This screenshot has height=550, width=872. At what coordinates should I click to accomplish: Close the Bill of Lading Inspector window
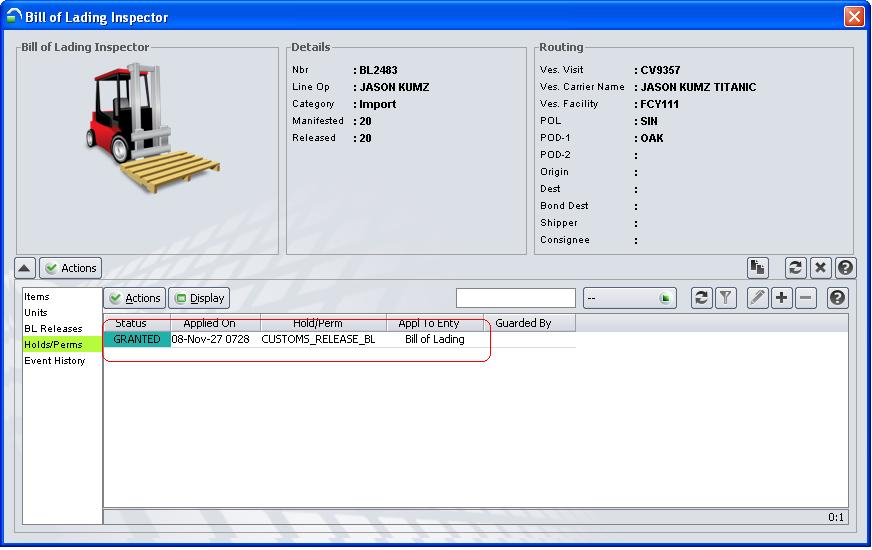pos(854,17)
